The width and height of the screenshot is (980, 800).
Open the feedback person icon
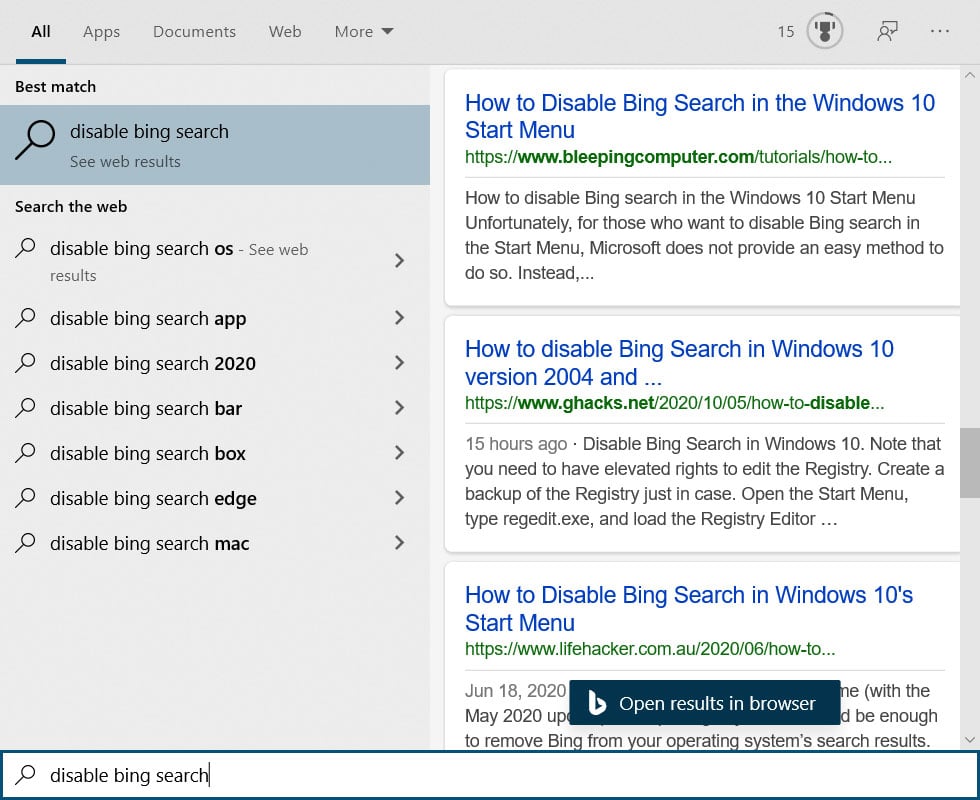pos(886,32)
